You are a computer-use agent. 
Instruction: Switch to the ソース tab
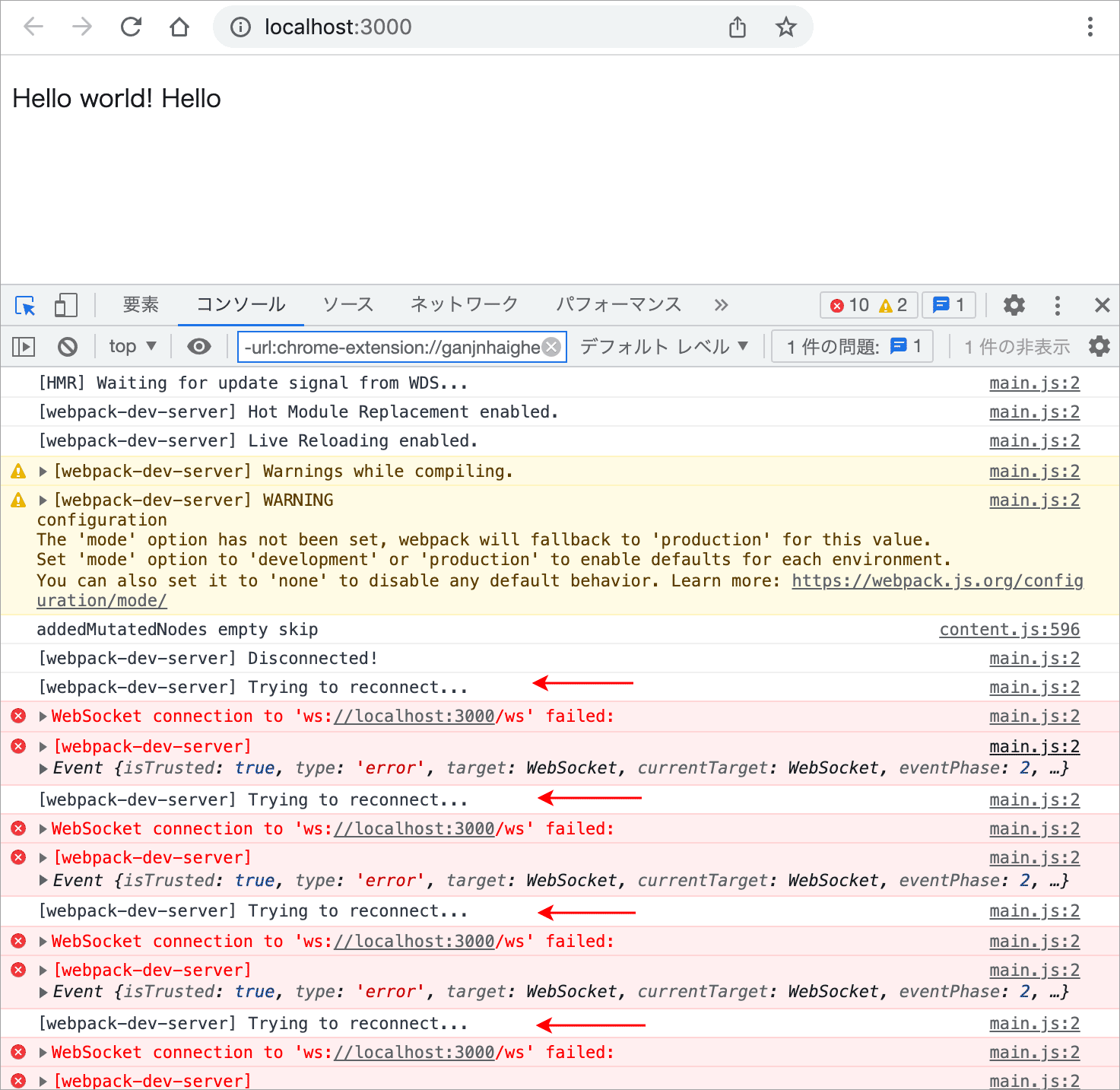[347, 305]
